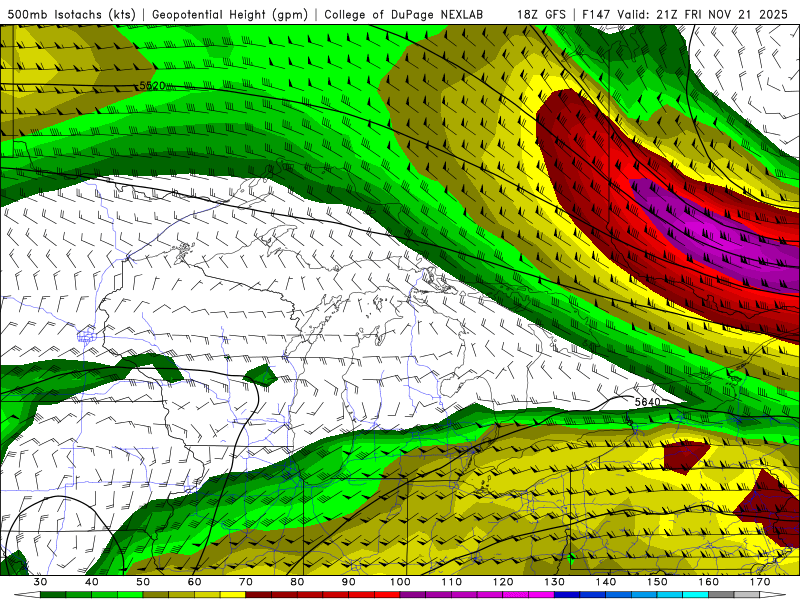Click the dark blue swatch right of 130

pos(567,595)
